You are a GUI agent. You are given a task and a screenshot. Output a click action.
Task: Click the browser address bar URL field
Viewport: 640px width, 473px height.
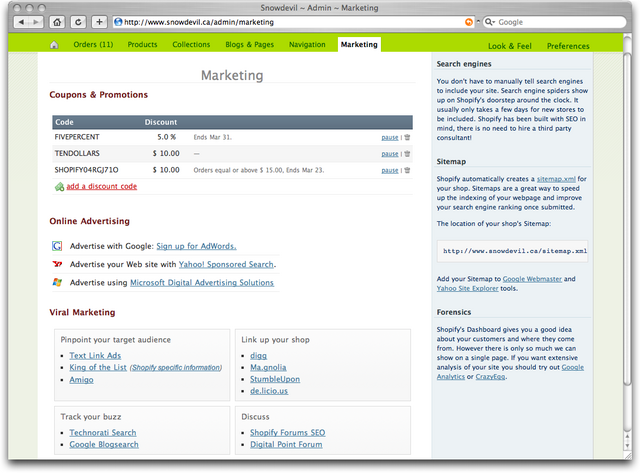coord(292,22)
